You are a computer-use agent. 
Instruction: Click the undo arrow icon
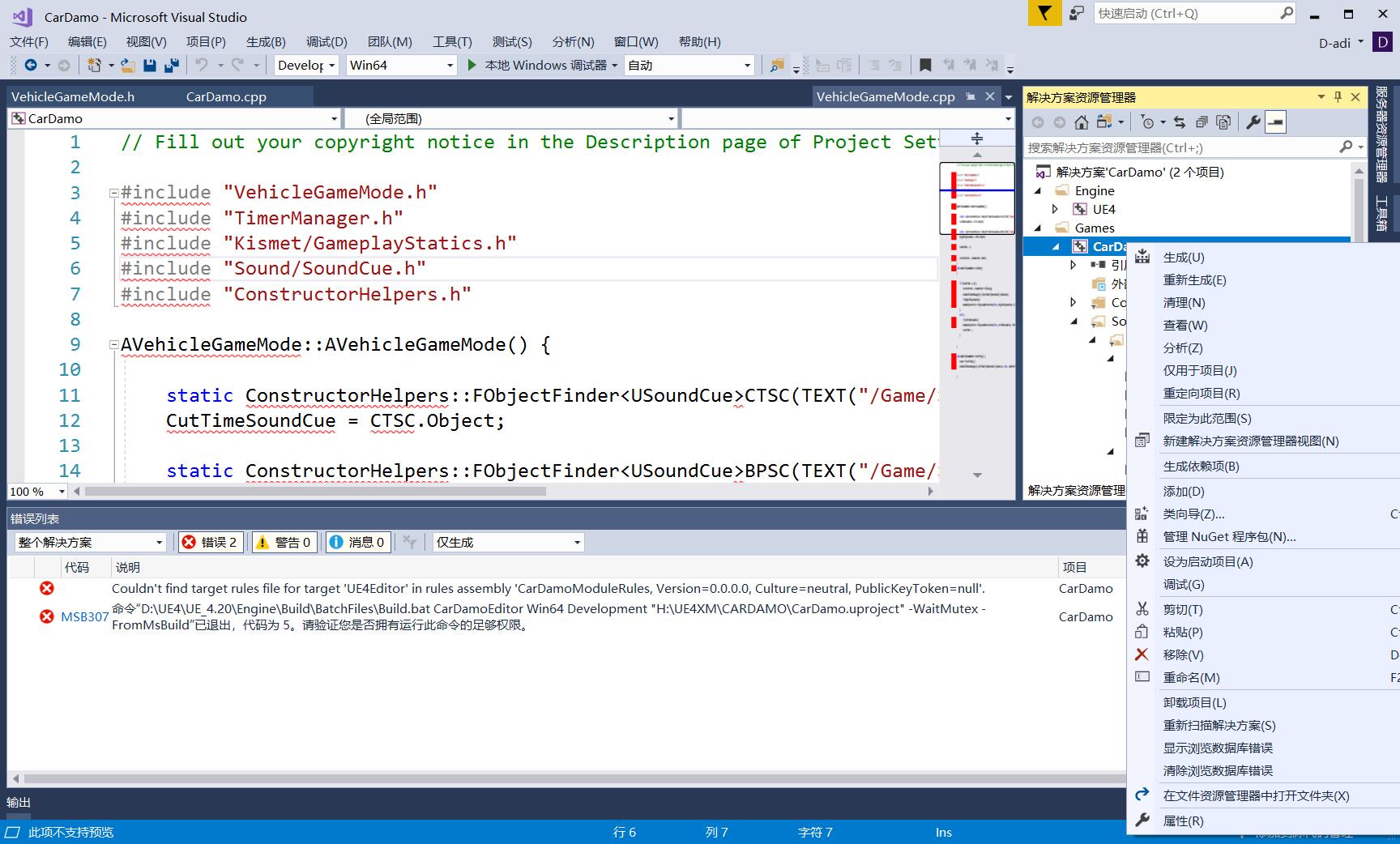pyautogui.click(x=202, y=65)
